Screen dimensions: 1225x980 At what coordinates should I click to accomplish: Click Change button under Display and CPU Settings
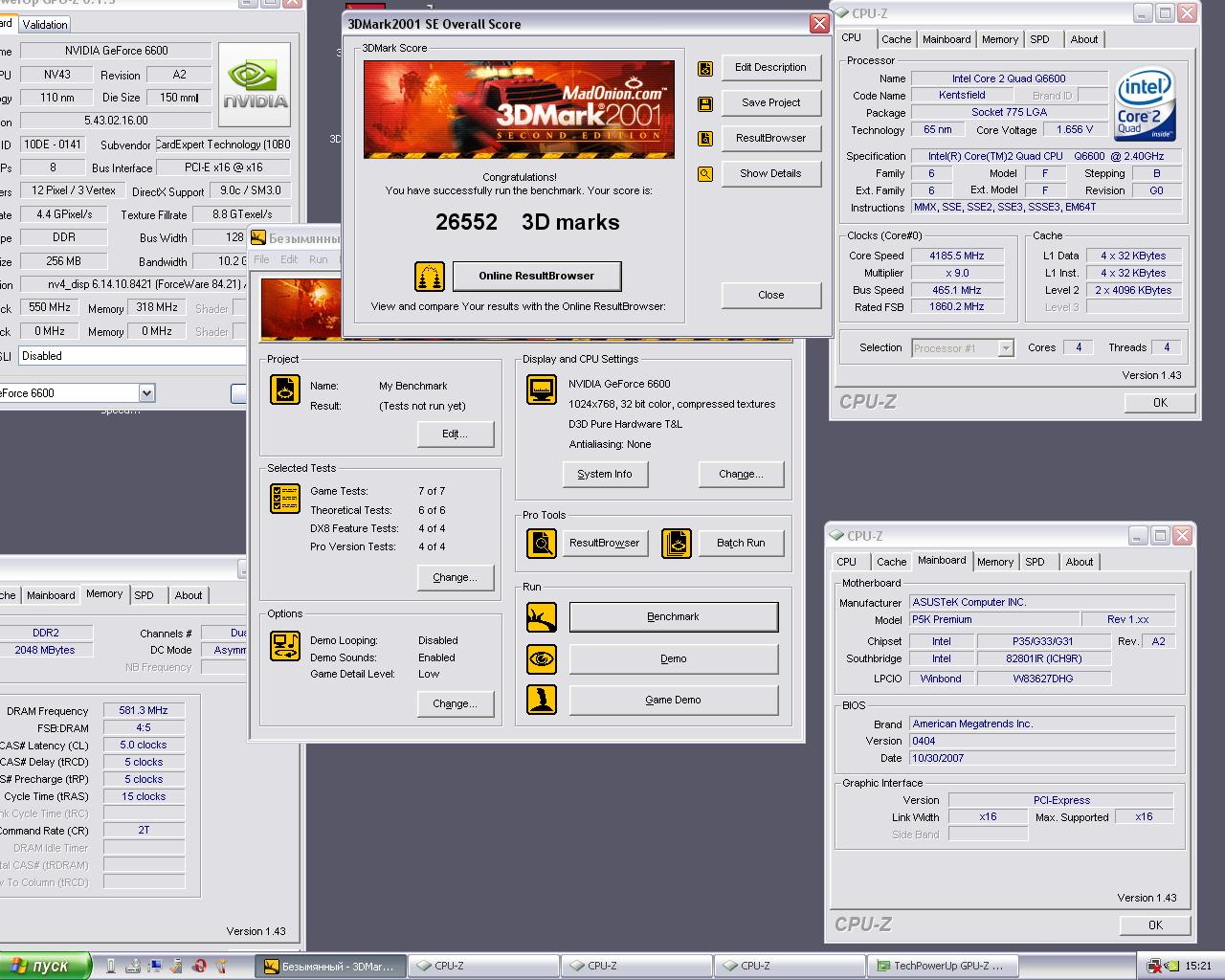click(x=742, y=475)
